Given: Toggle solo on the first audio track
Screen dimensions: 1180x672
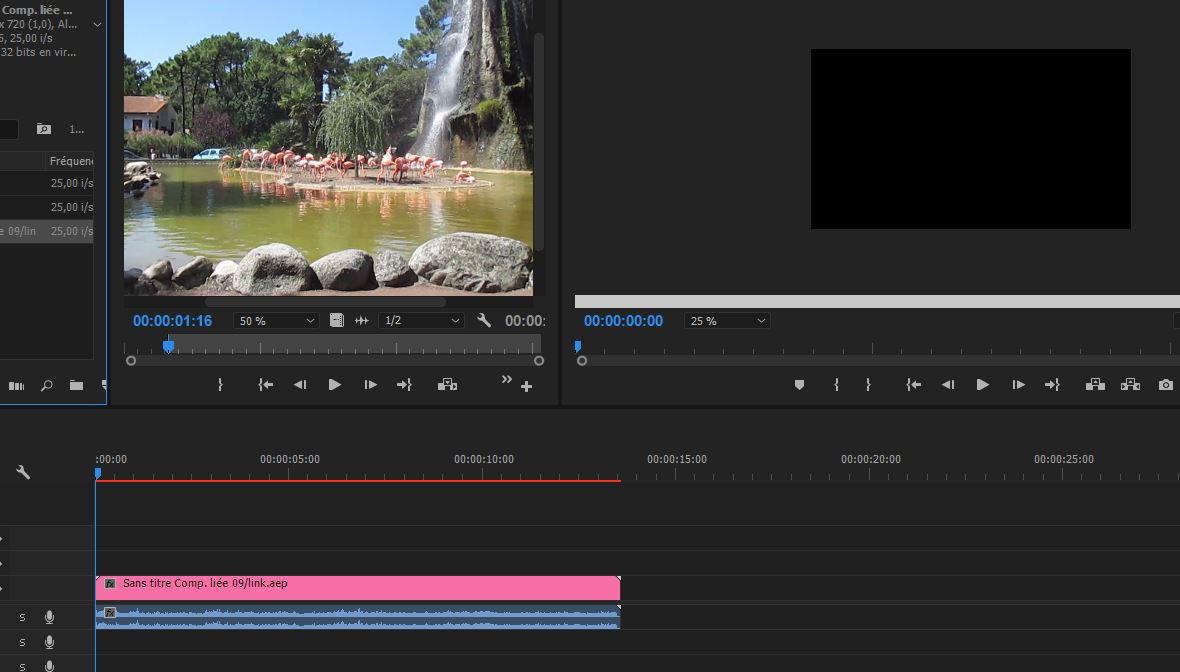Looking at the screenshot, I should click(x=22, y=618).
